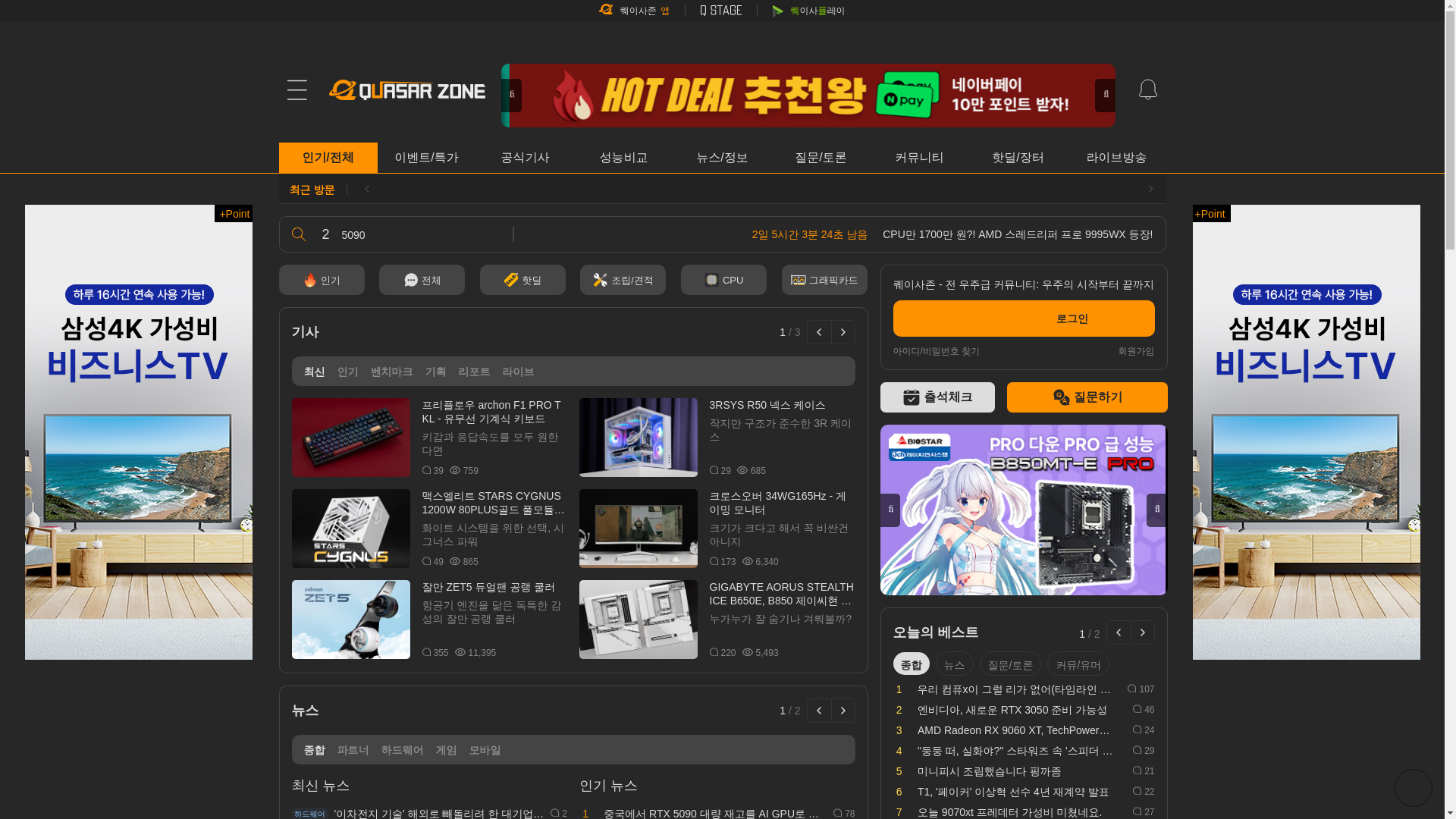Open STARS CYGNUS power supply thumbnail
The width and height of the screenshot is (1456, 819).
(351, 529)
